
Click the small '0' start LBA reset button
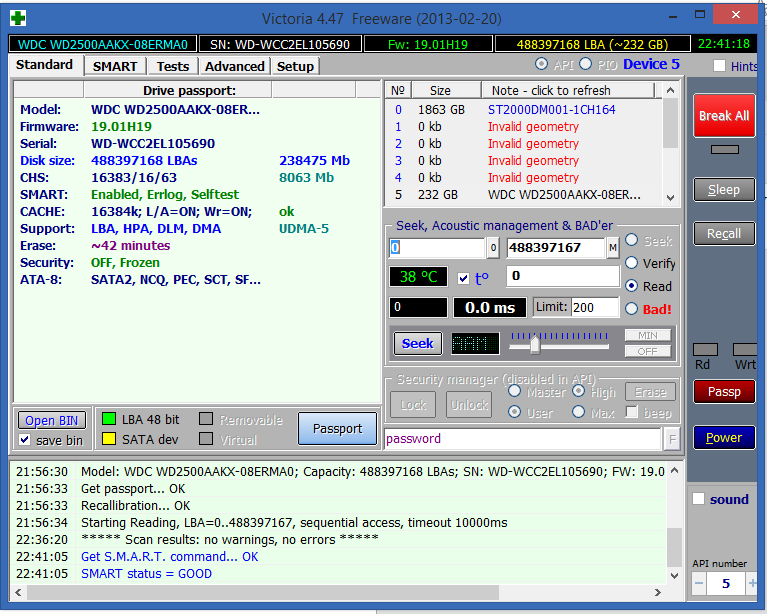click(493, 248)
